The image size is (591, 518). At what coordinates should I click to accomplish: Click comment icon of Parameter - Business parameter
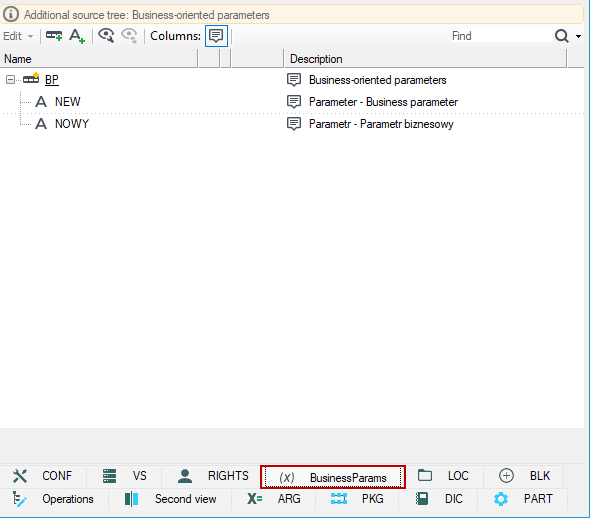click(294, 102)
